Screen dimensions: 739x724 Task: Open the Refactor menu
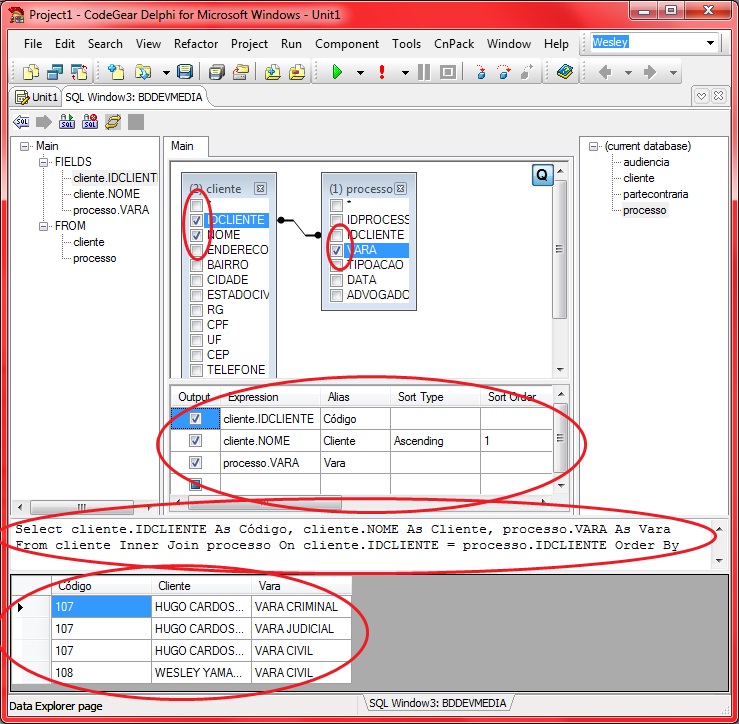pos(196,44)
